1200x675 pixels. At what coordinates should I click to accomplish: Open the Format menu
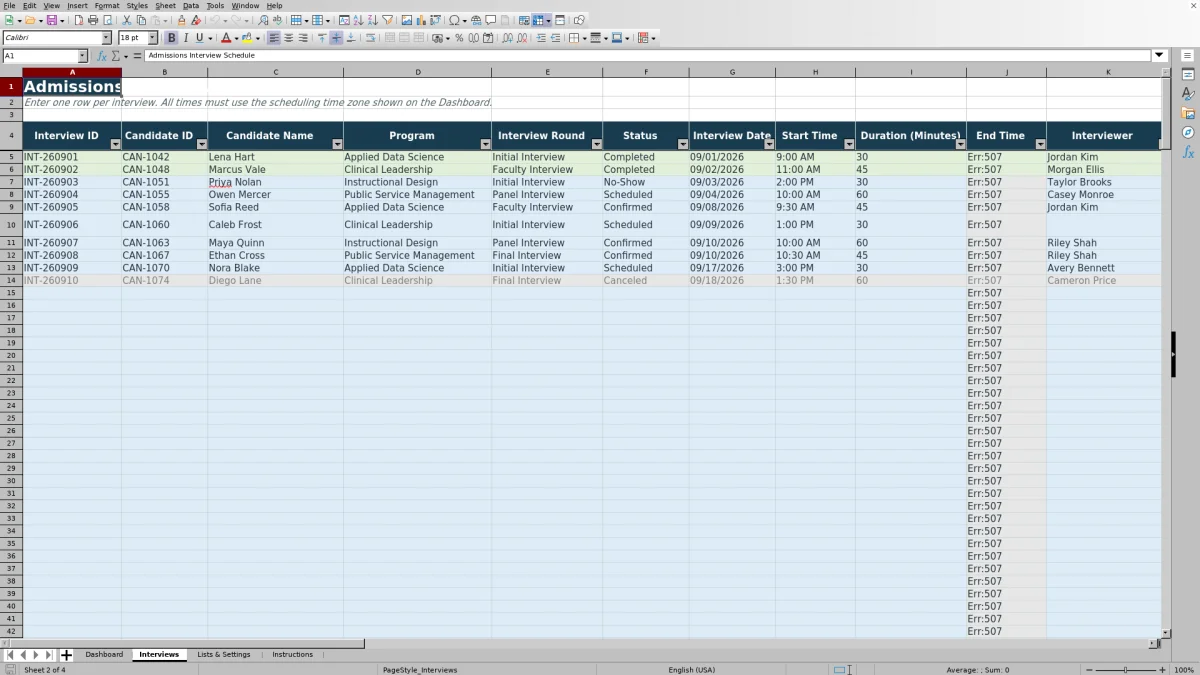point(107,6)
